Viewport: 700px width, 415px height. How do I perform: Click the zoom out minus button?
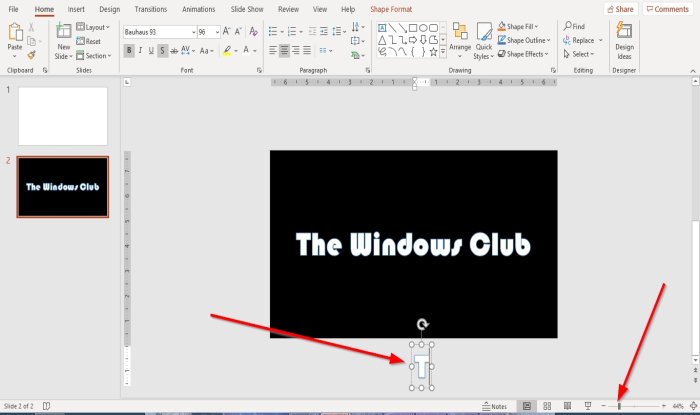(604, 406)
